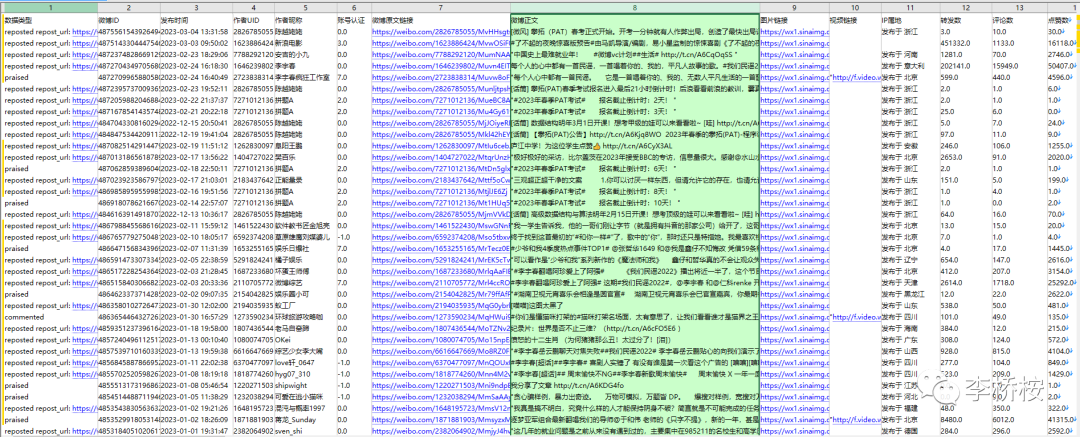Select column header 13
Screen dimensions: 1080x437
pos(1019,7)
